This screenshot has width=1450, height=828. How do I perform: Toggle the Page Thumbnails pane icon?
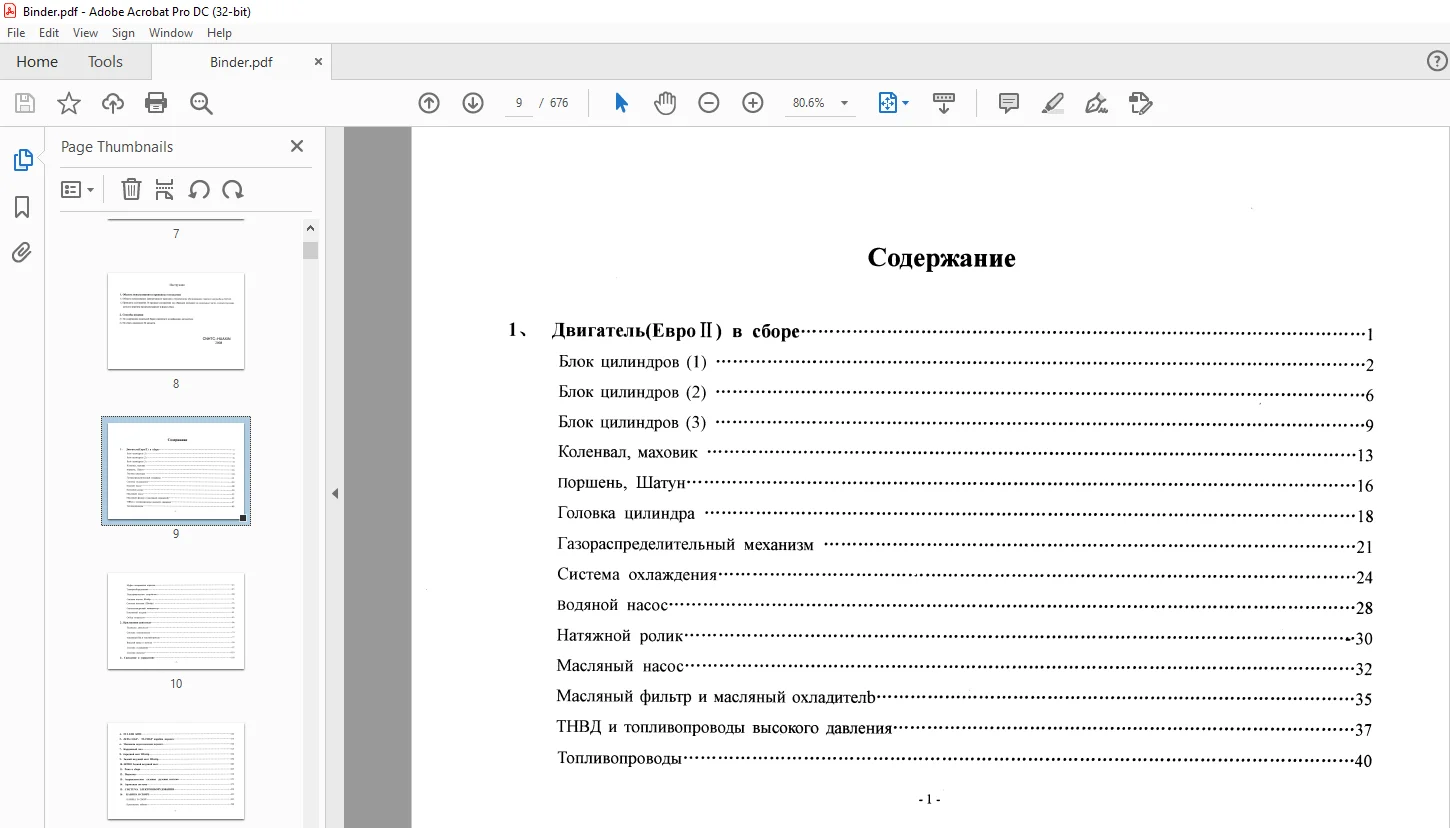point(22,160)
